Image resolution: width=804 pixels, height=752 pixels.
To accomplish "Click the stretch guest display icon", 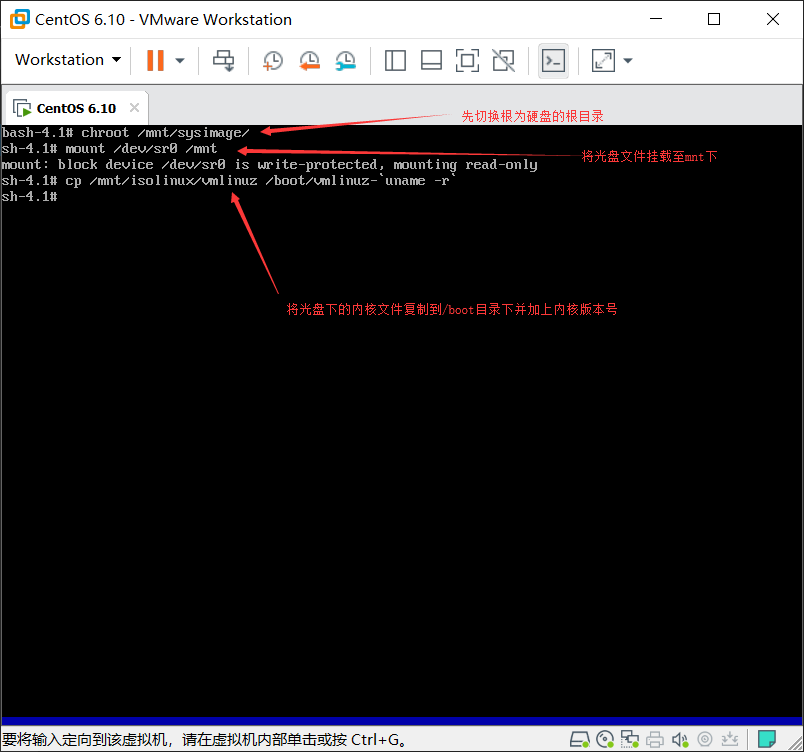I will point(604,60).
